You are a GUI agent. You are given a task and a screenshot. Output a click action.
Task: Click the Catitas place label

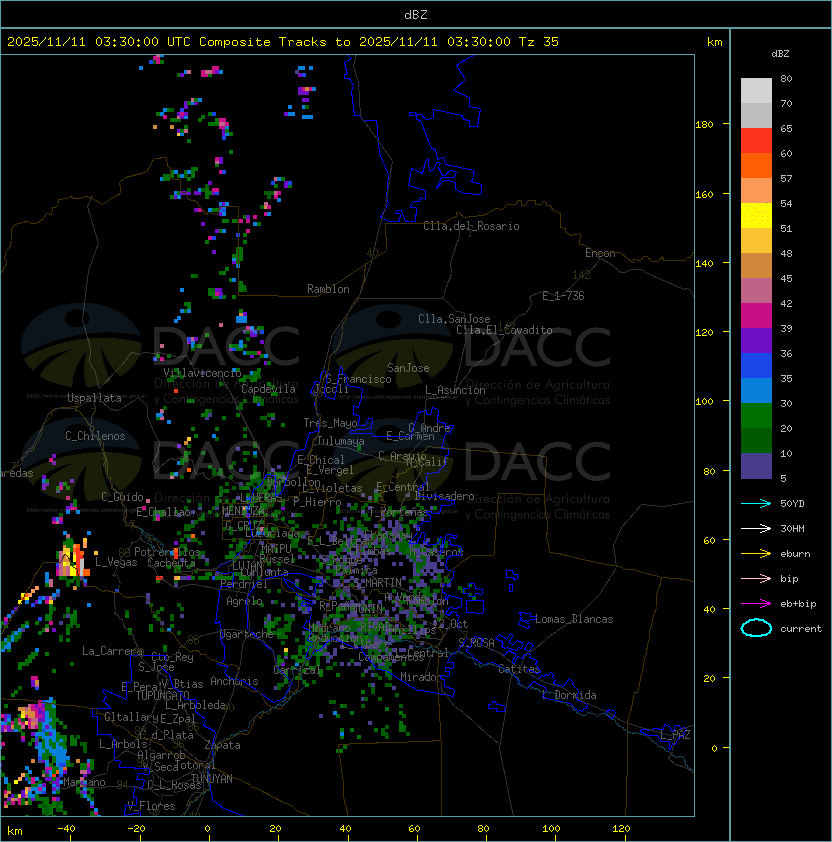point(519,669)
